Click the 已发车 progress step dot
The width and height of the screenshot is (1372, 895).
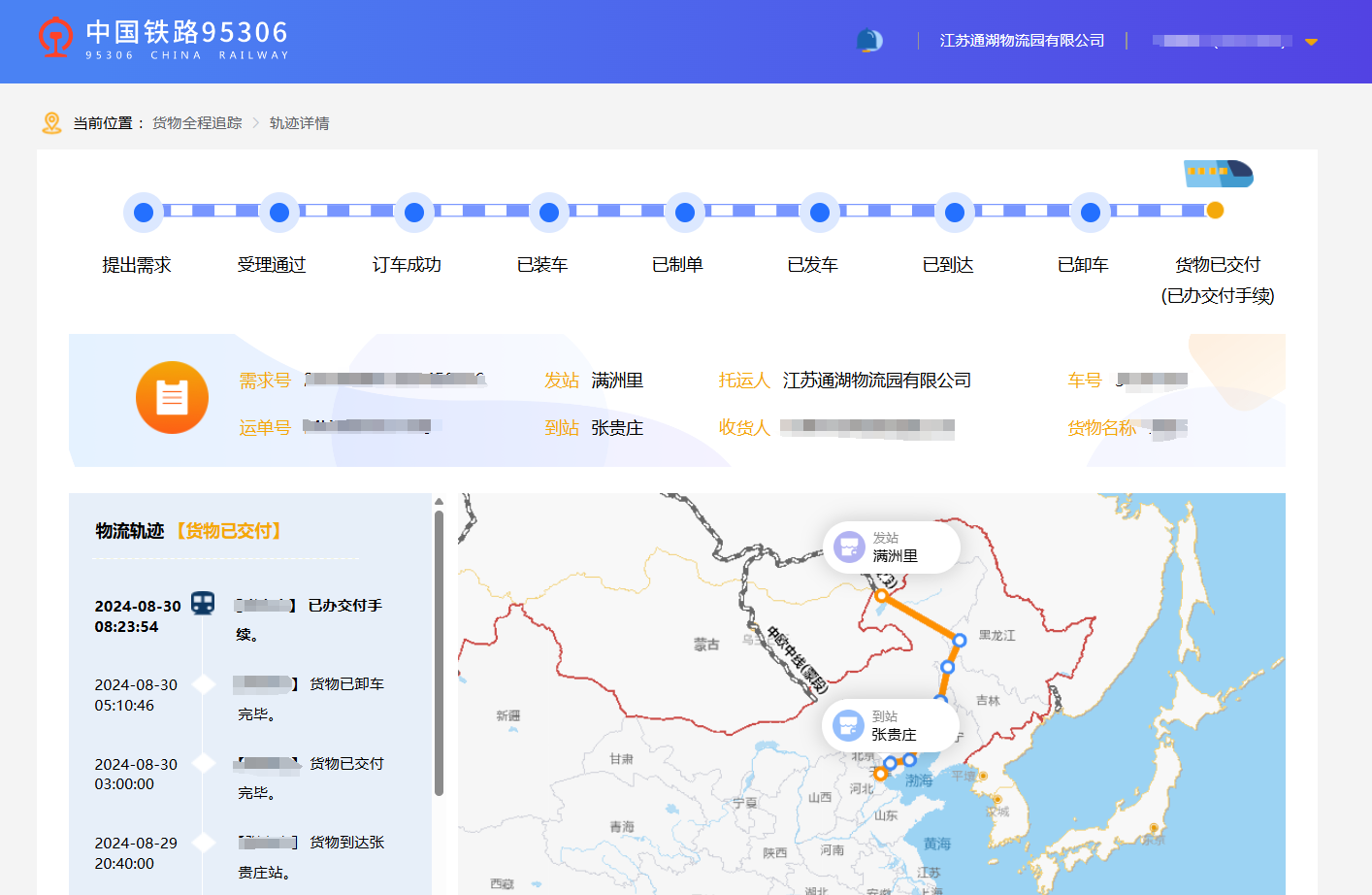[x=820, y=212]
